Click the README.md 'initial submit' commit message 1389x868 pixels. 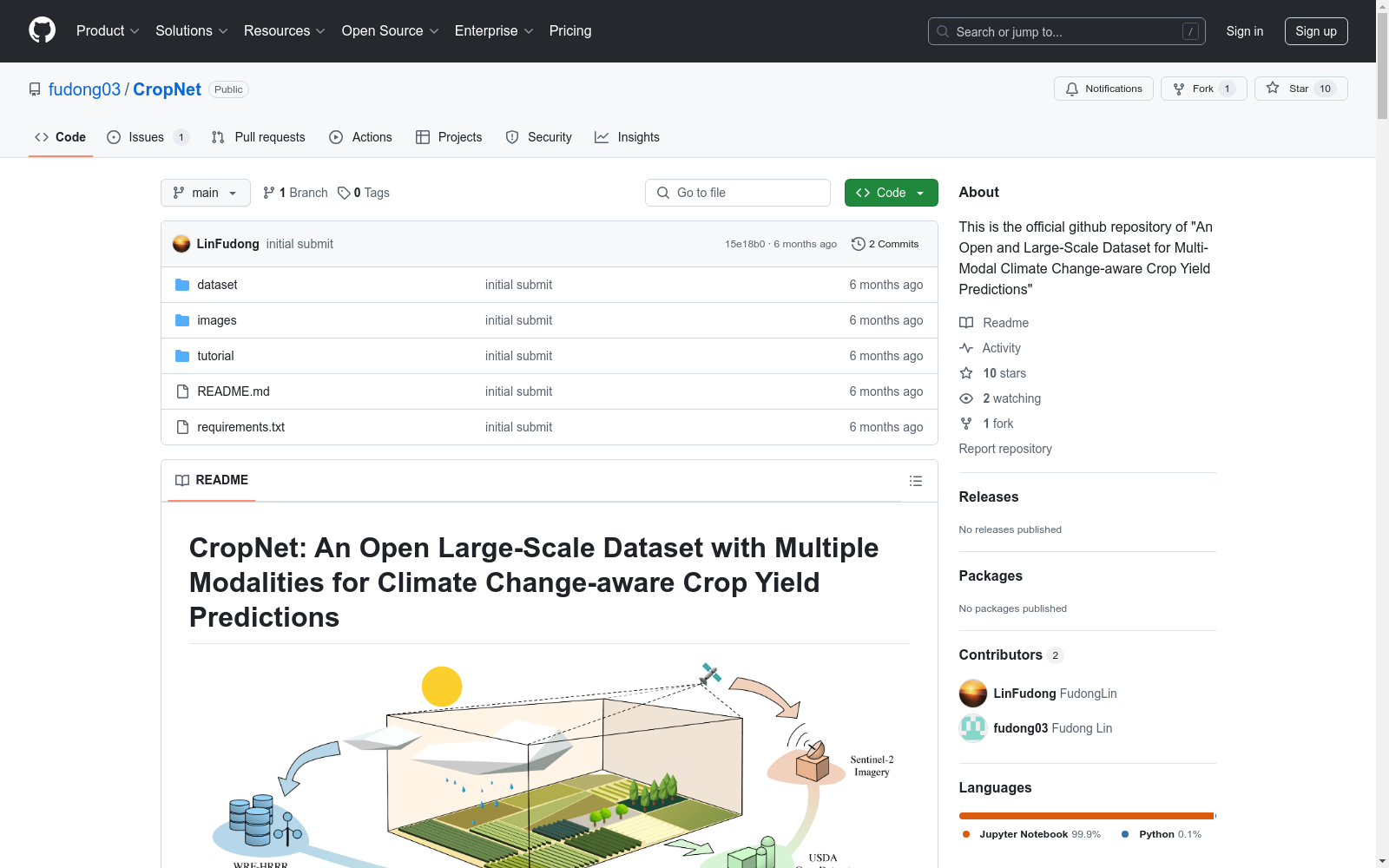pos(518,391)
